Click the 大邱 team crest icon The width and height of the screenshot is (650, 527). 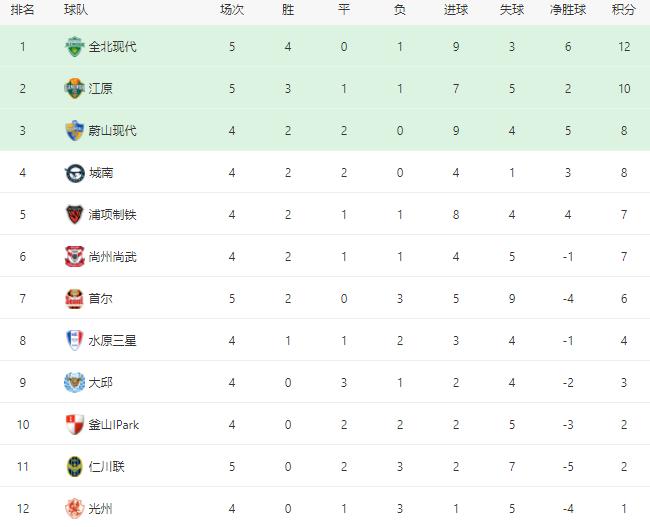pos(75,383)
